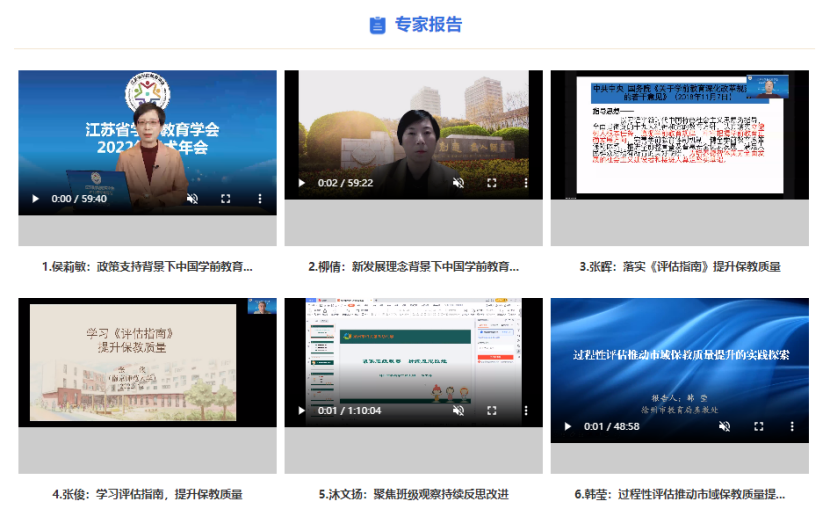830x516 pixels.
Task: Toggle mute on the 沐文扬 video
Action: 458,410
